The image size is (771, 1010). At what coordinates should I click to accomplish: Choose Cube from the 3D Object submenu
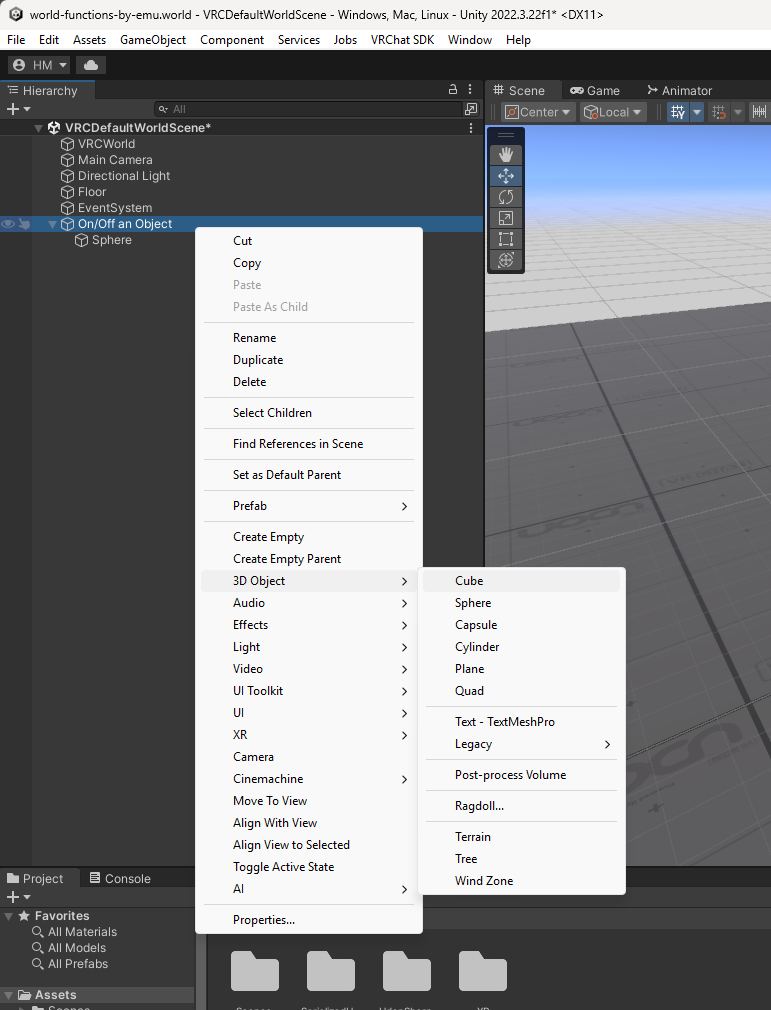[469, 581]
